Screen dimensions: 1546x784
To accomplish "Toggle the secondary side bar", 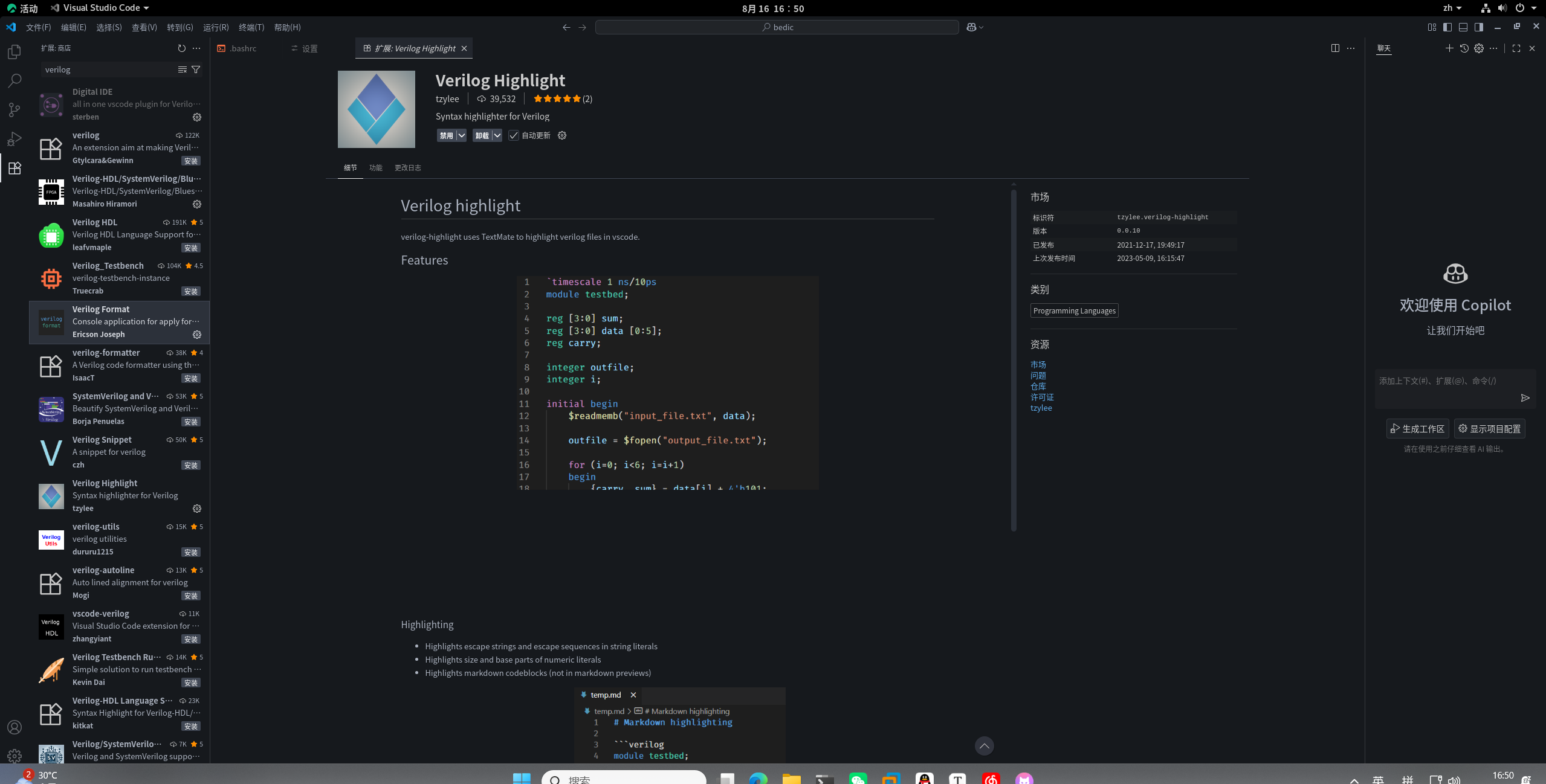I will click(x=1478, y=27).
